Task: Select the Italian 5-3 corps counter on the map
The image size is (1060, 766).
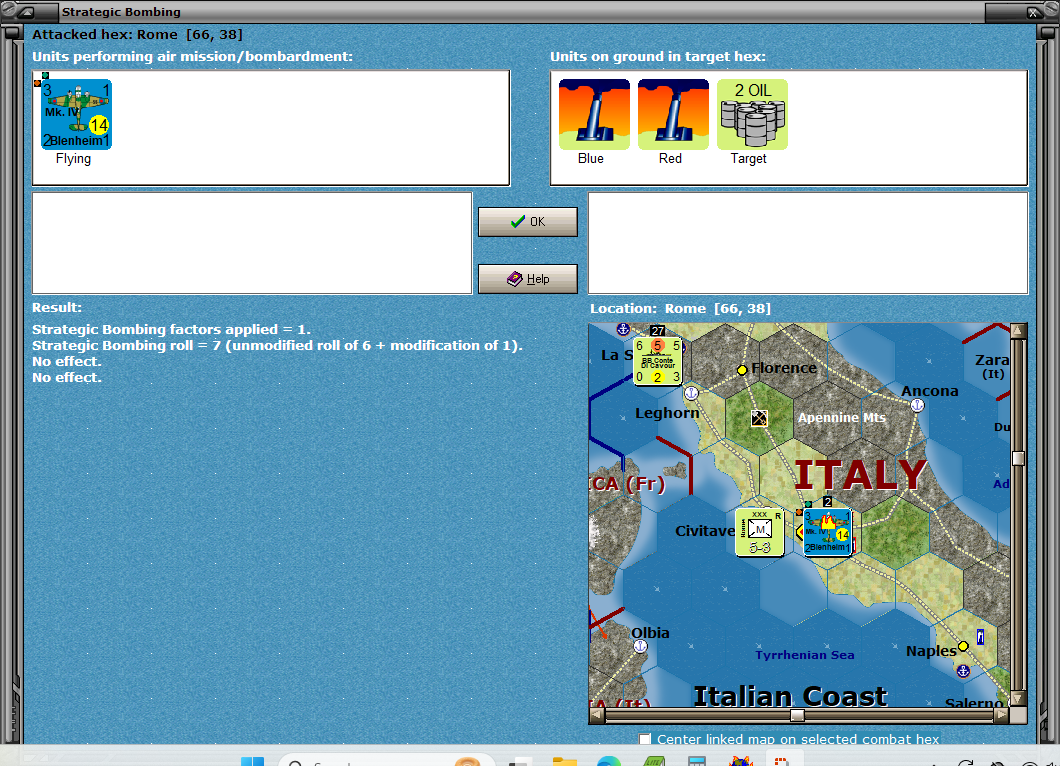Action: pos(759,532)
